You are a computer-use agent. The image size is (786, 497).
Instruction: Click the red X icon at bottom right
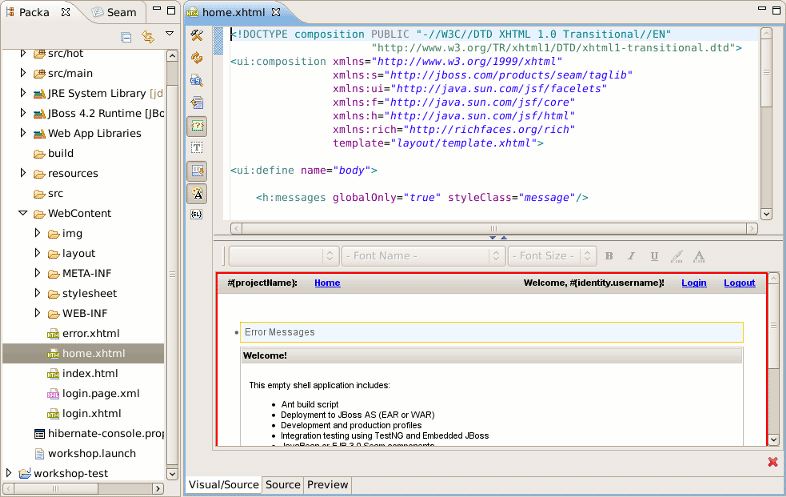[772, 461]
